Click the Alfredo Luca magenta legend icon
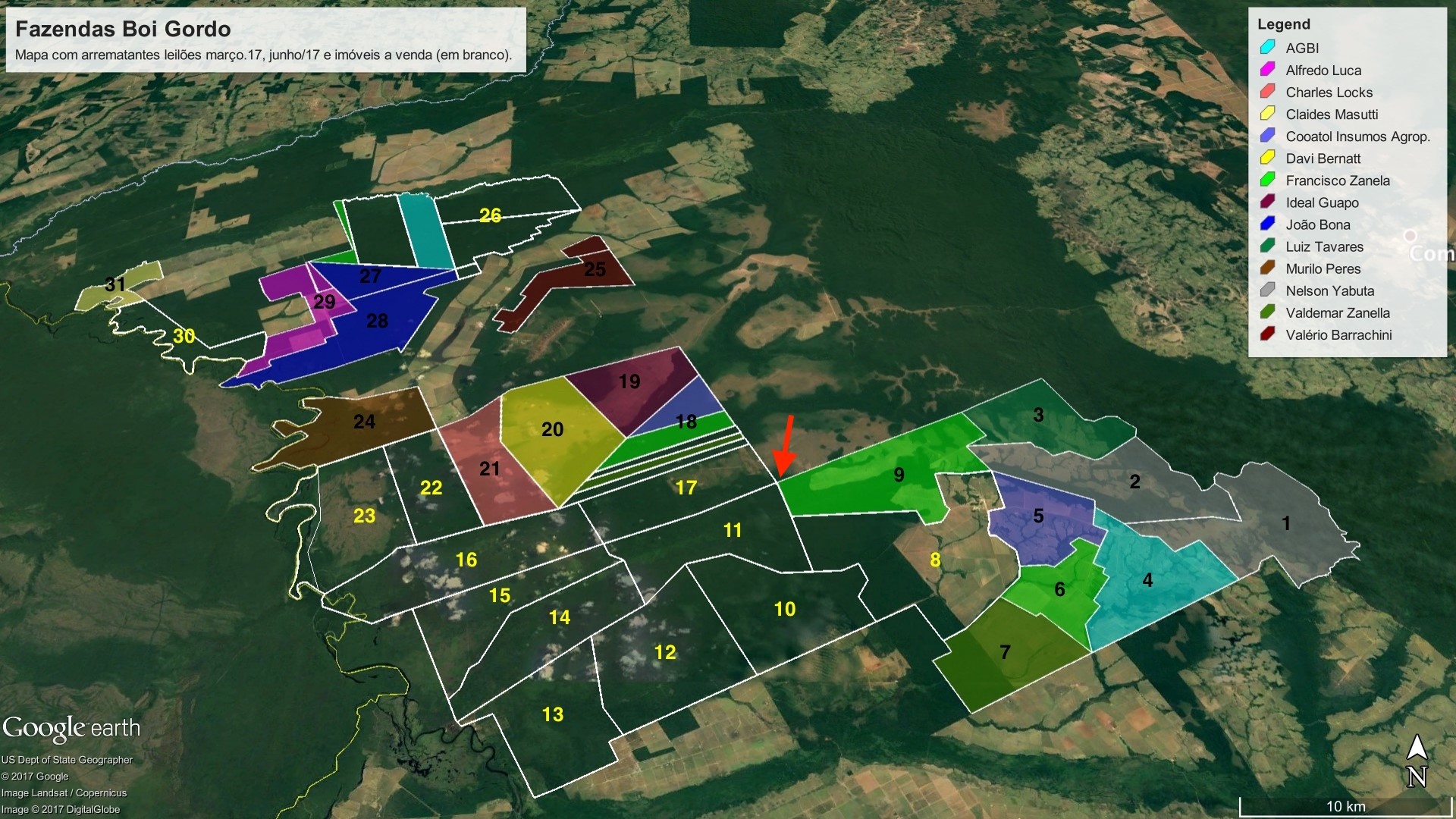Viewport: 1456px width, 819px height. [1267, 69]
